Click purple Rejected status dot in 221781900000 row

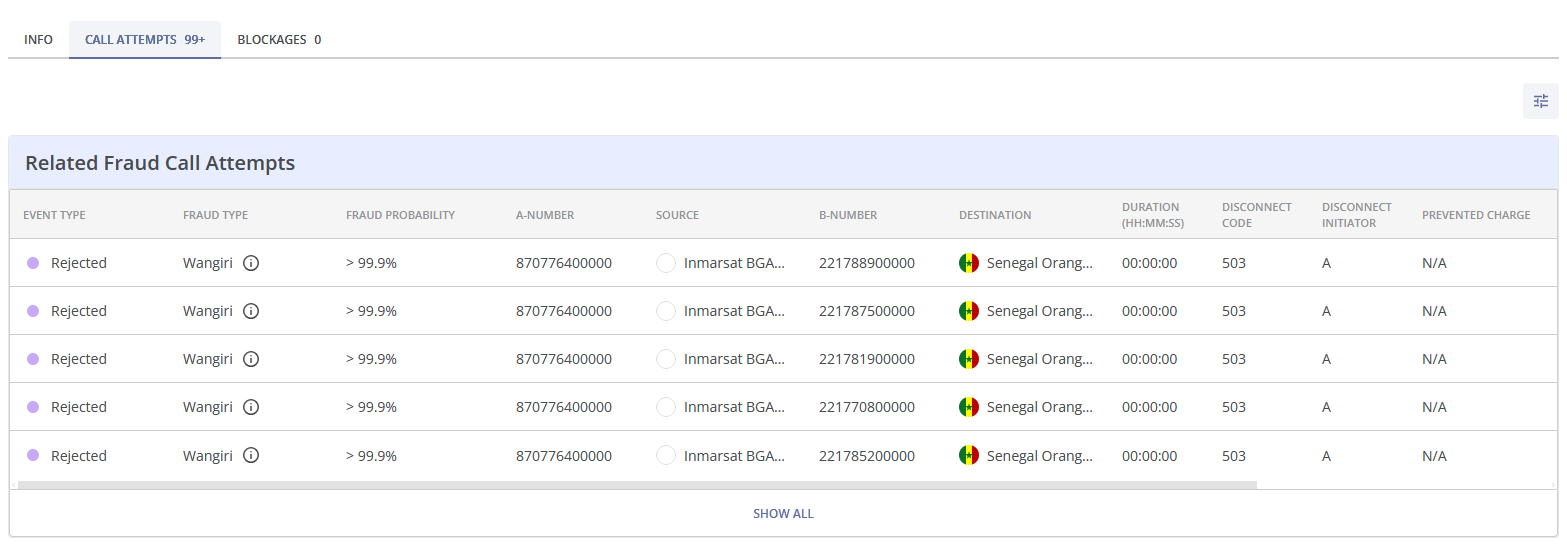click(33, 359)
